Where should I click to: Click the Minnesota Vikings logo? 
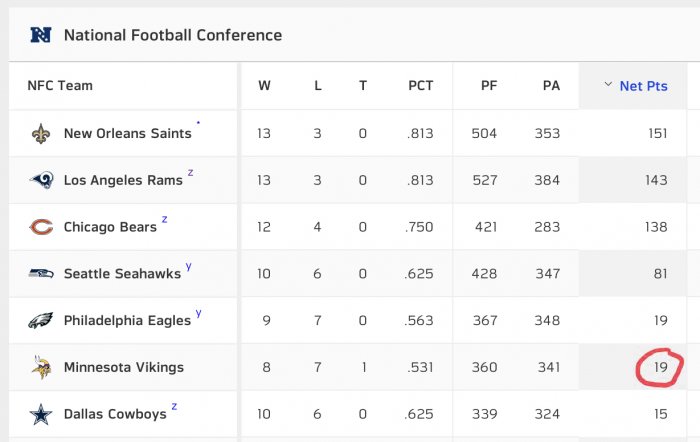[x=42, y=367]
